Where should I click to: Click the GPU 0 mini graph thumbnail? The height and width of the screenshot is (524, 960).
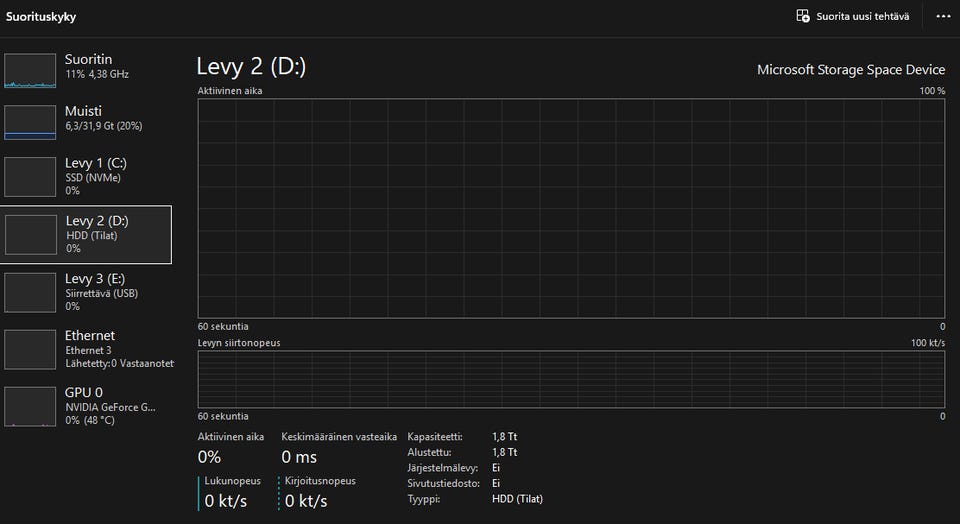point(30,406)
